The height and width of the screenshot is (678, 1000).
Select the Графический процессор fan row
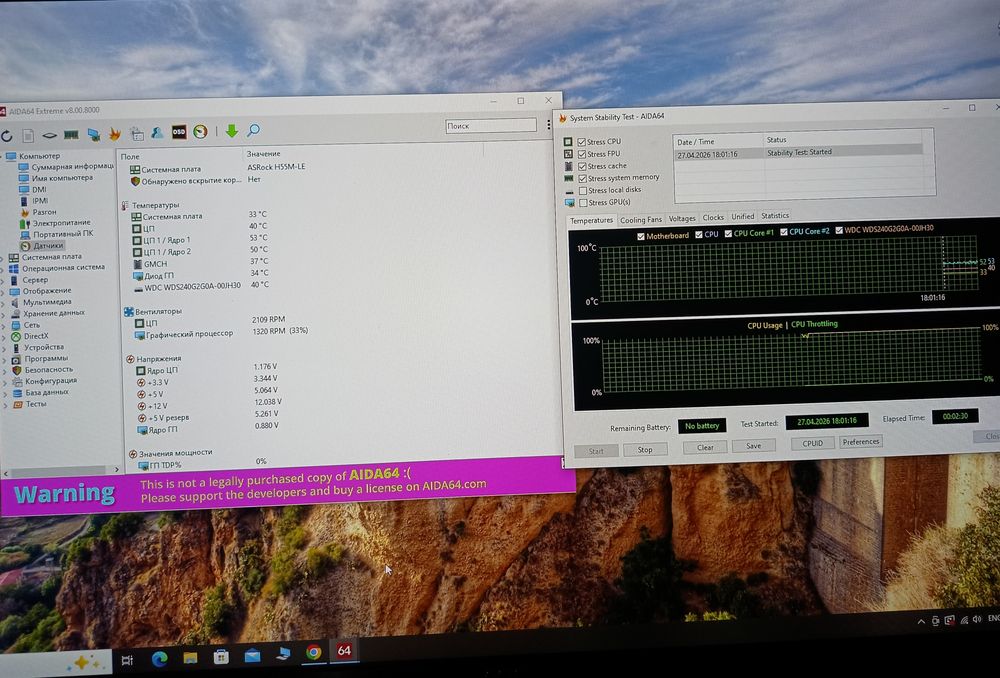[221, 333]
